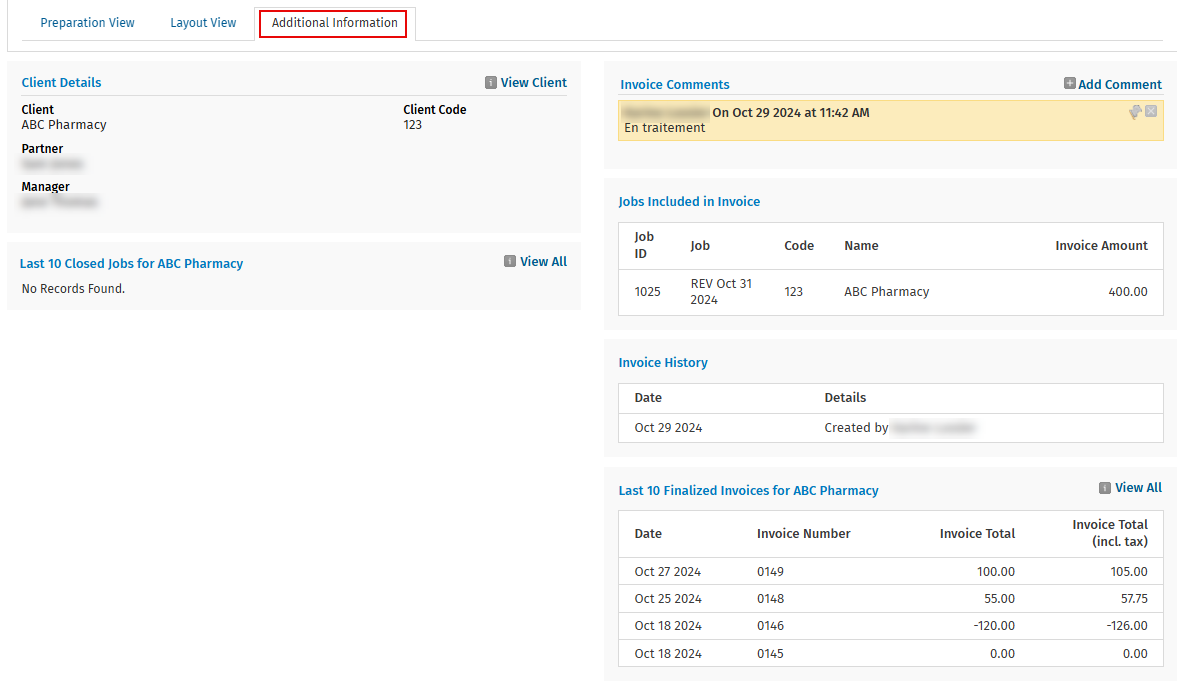Click the 'No Records Found.' message
The width and height of the screenshot is (1177, 691).
pyautogui.click(x=74, y=289)
